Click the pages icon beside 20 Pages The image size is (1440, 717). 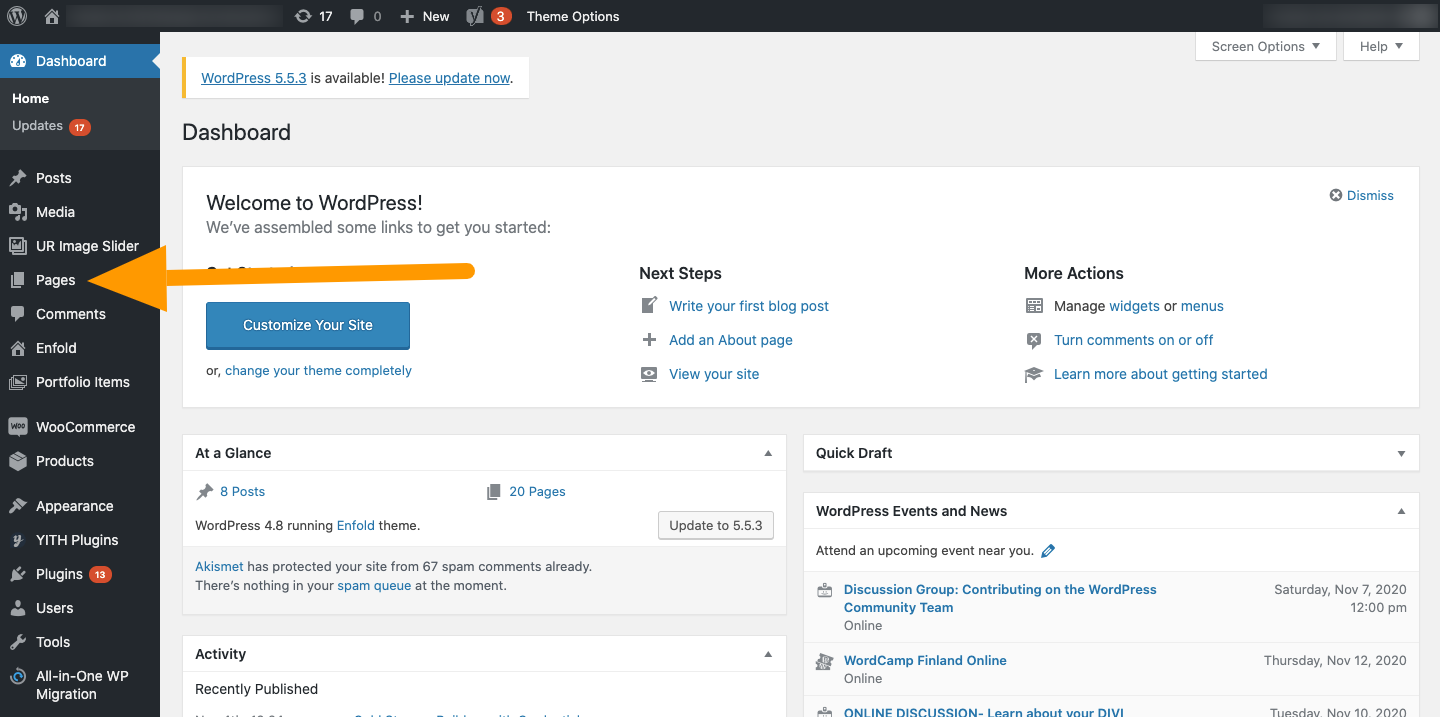[x=494, y=492]
